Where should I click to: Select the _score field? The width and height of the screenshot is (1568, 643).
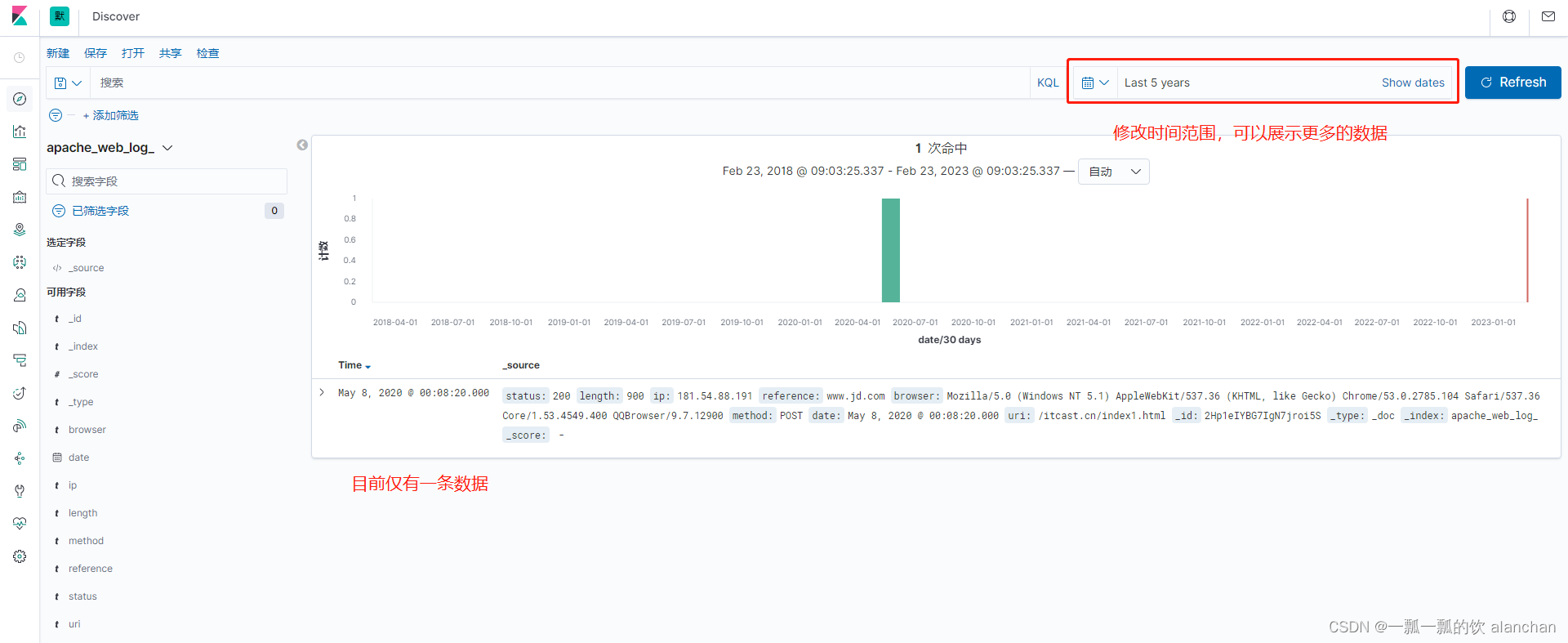(83, 374)
